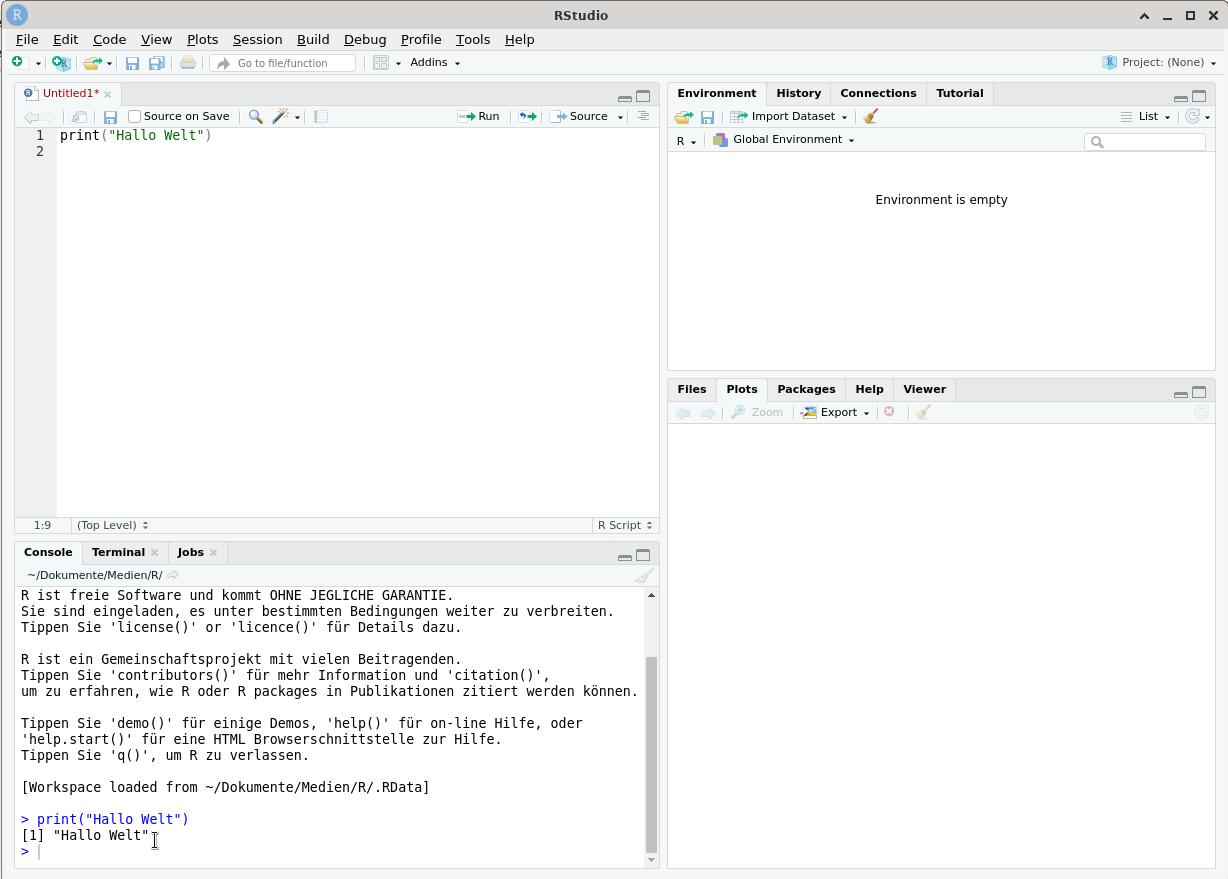Viewport: 1228px width, 879px height.
Task: Load workspace icon in the Environment pane
Action: (x=683, y=117)
